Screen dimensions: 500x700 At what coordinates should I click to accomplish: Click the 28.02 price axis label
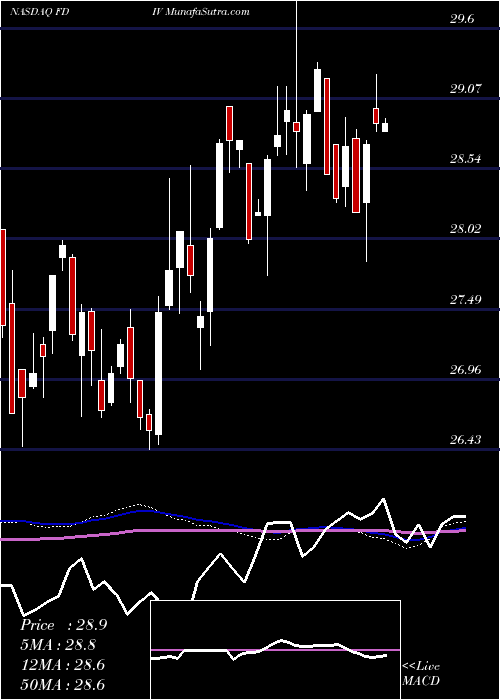[x=467, y=229]
